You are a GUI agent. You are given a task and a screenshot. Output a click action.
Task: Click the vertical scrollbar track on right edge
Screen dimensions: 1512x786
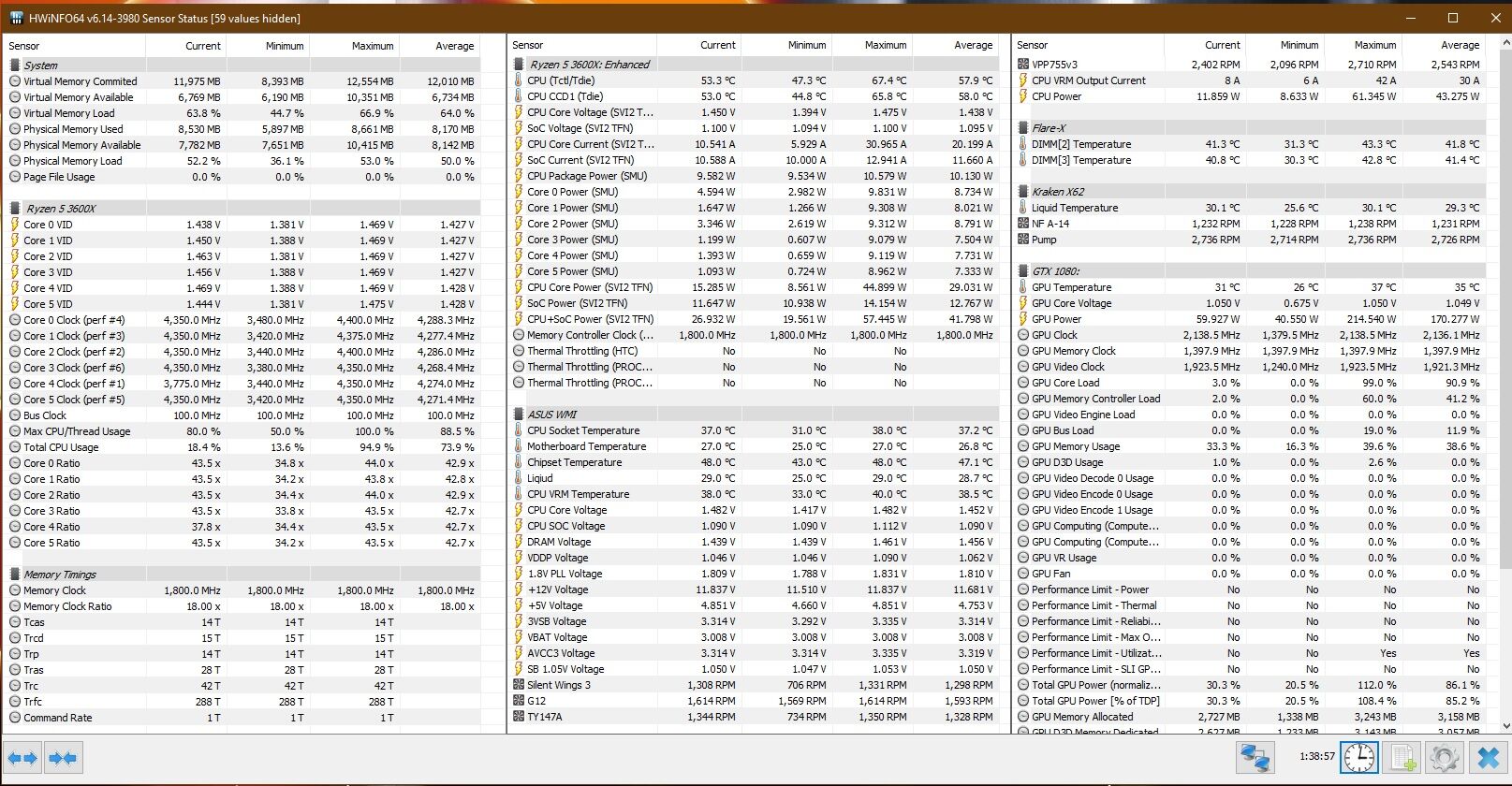pos(1504,384)
